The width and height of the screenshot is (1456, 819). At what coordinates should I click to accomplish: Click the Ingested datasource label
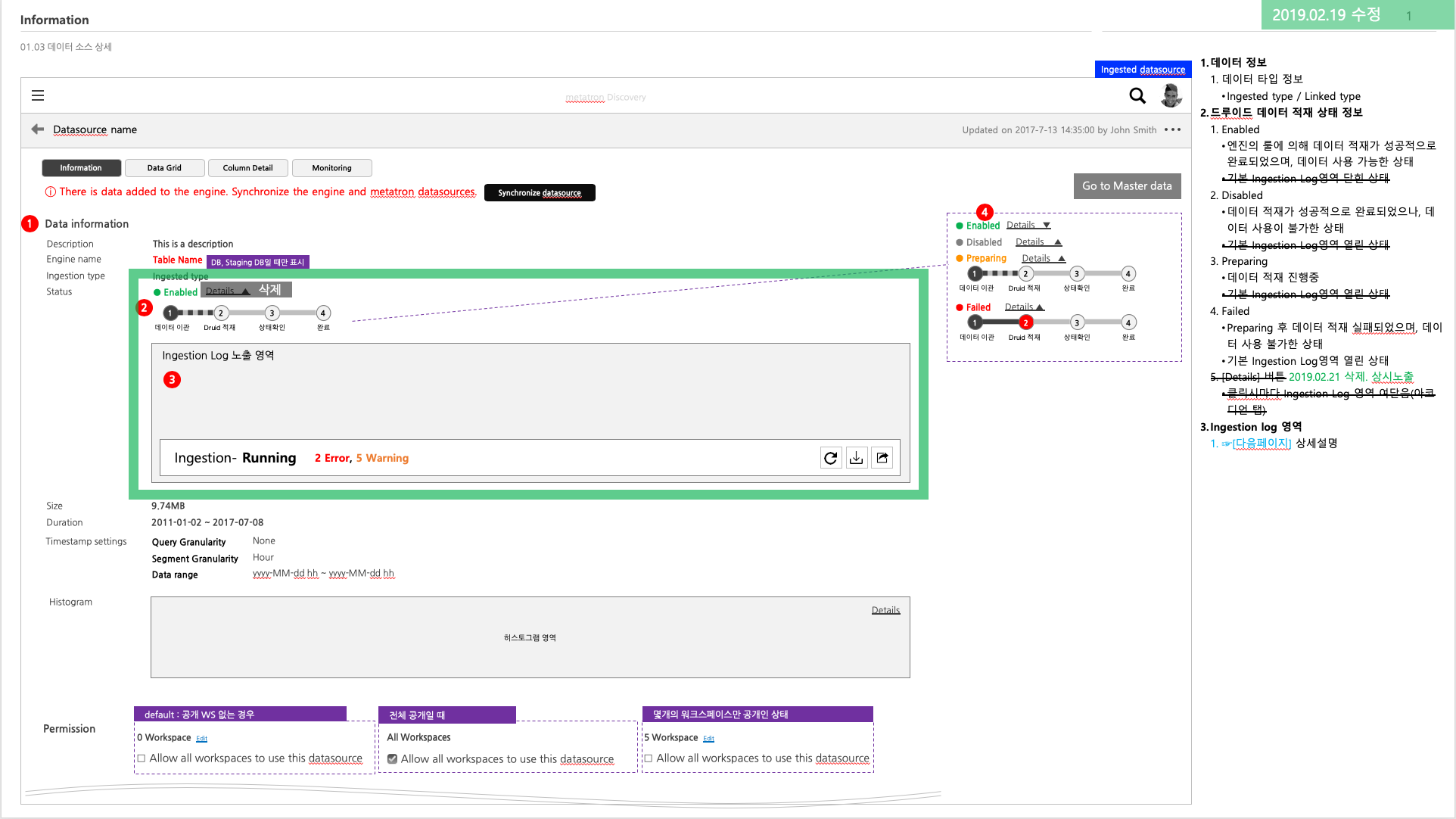tap(1143, 70)
